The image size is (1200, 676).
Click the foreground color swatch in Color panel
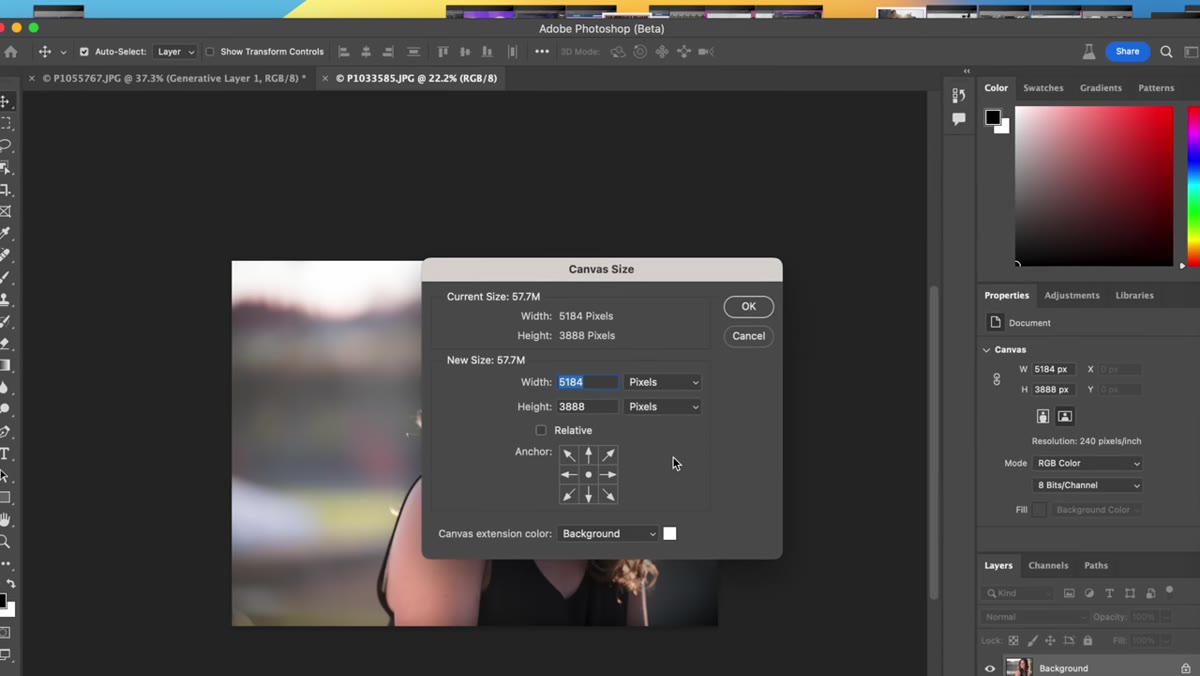(992, 117)
